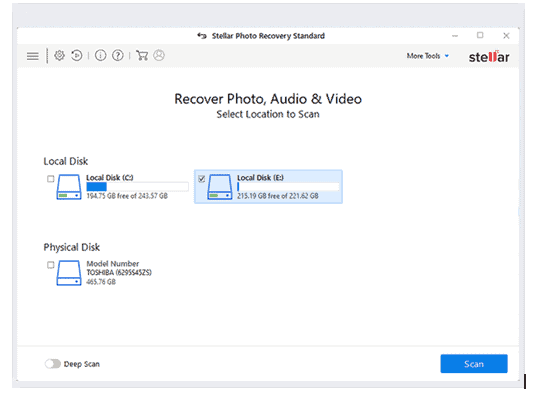Click the title bar app icon
The height and width of the screenshot is (393, 537).
pyautogui.click(x=202, y=36)
